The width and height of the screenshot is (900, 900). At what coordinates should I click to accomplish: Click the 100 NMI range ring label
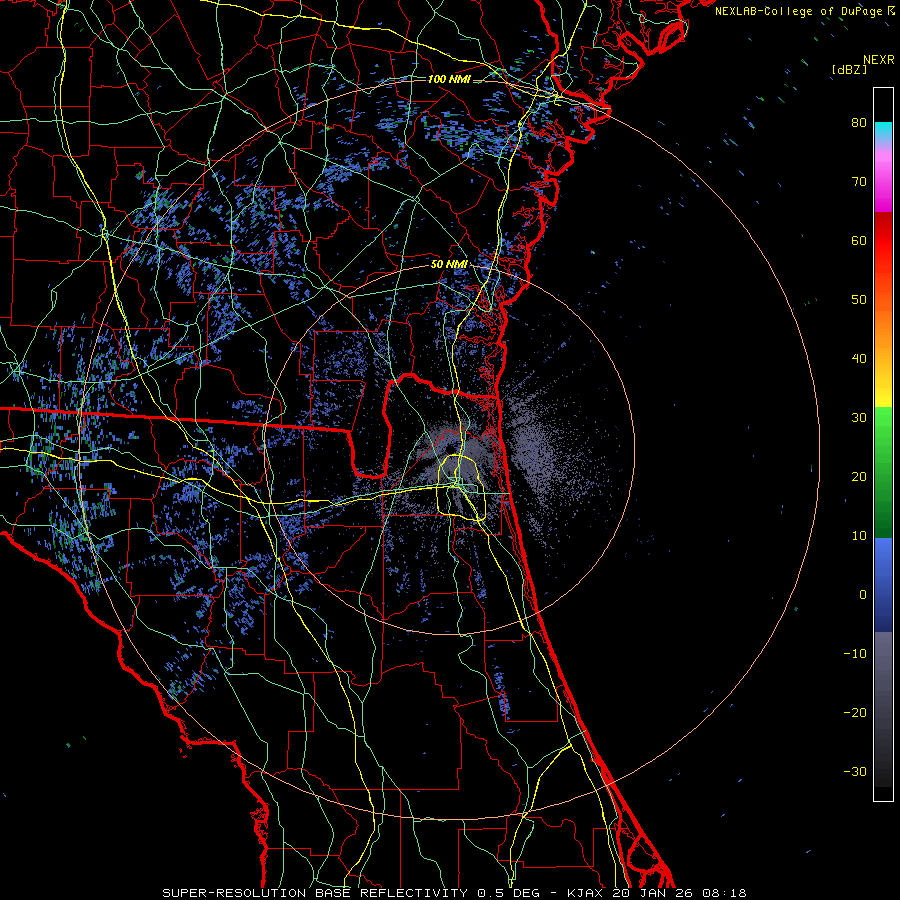click(x=449, y=79)
